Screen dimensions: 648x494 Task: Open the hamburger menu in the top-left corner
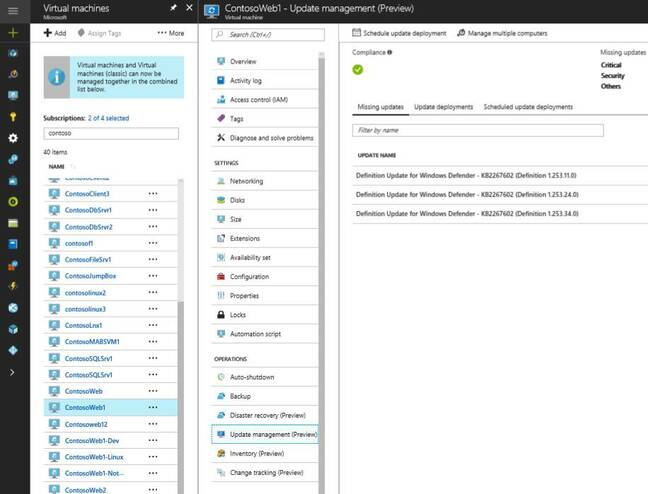point(13,10)
